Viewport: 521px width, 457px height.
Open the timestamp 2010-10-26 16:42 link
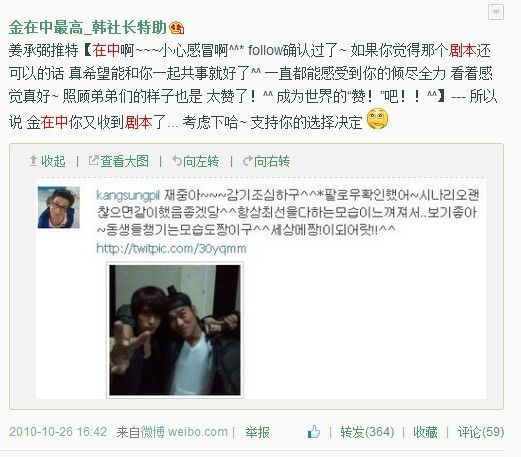coord(58,432)
